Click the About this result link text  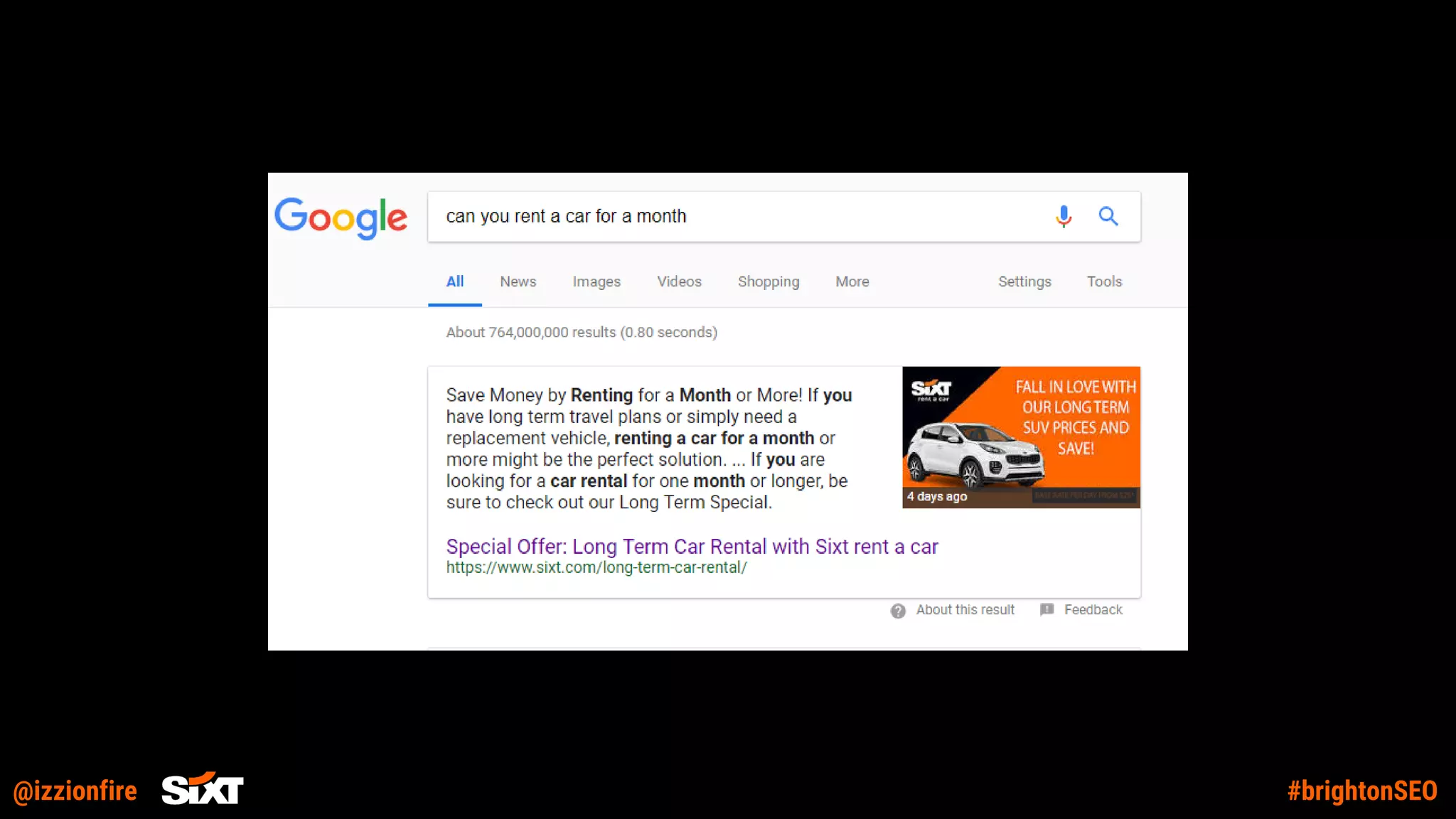tap(965, 610)
